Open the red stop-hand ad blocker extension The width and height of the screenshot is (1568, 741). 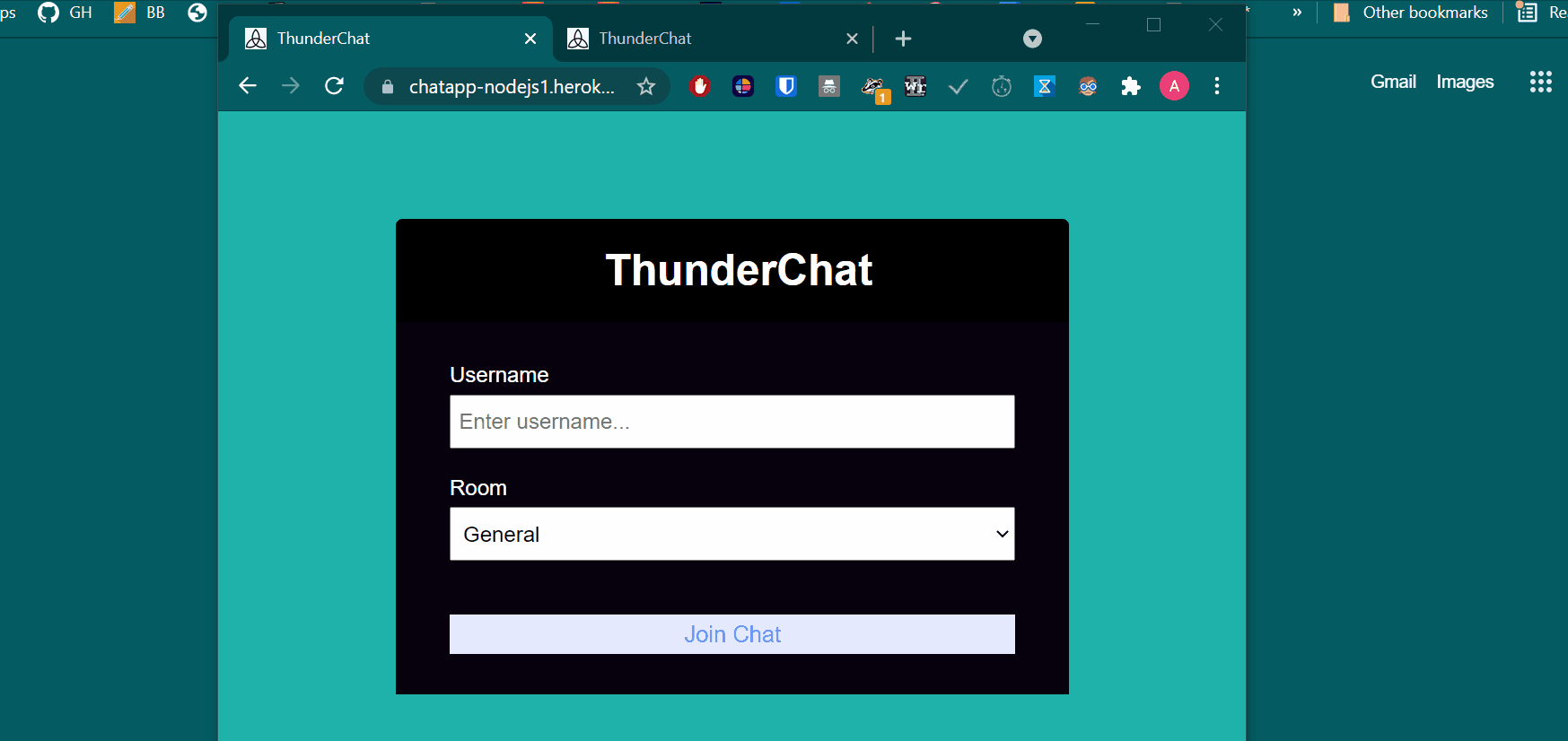click(700, 86)
